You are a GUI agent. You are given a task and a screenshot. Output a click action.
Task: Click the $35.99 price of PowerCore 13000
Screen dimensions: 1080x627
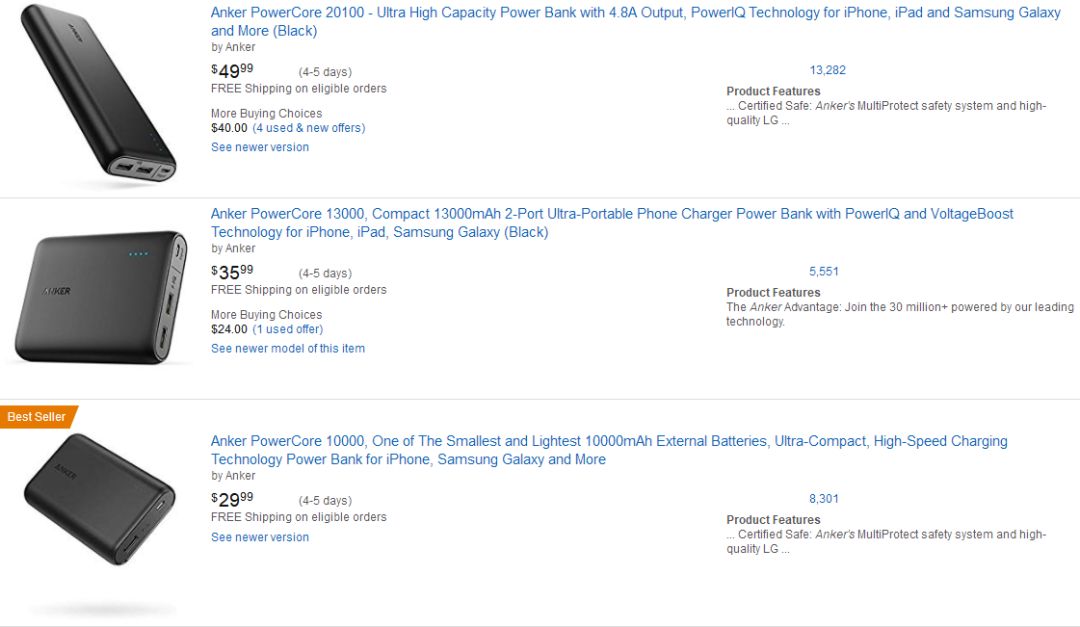232,272
